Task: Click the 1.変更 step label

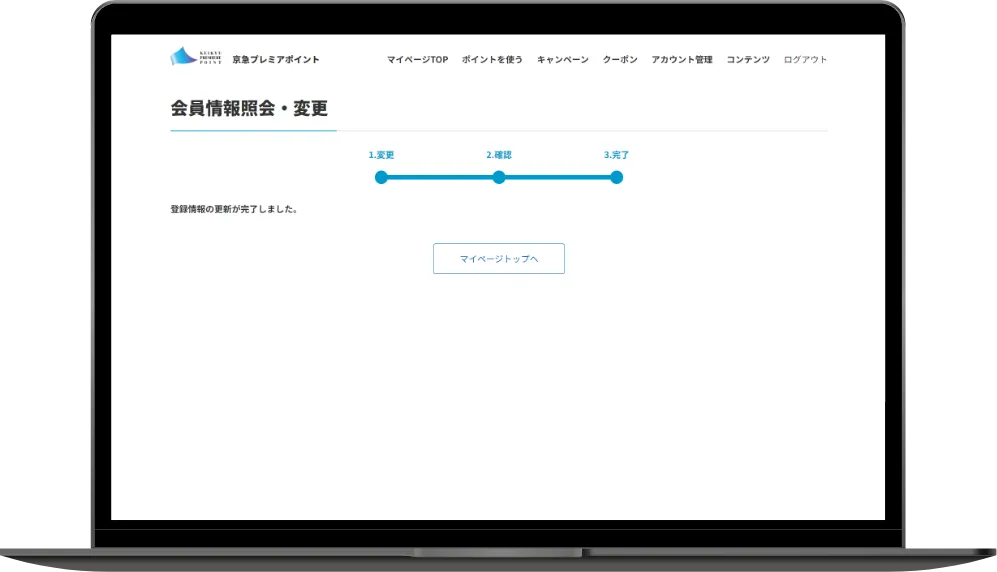Action: (x=381, y=154)
